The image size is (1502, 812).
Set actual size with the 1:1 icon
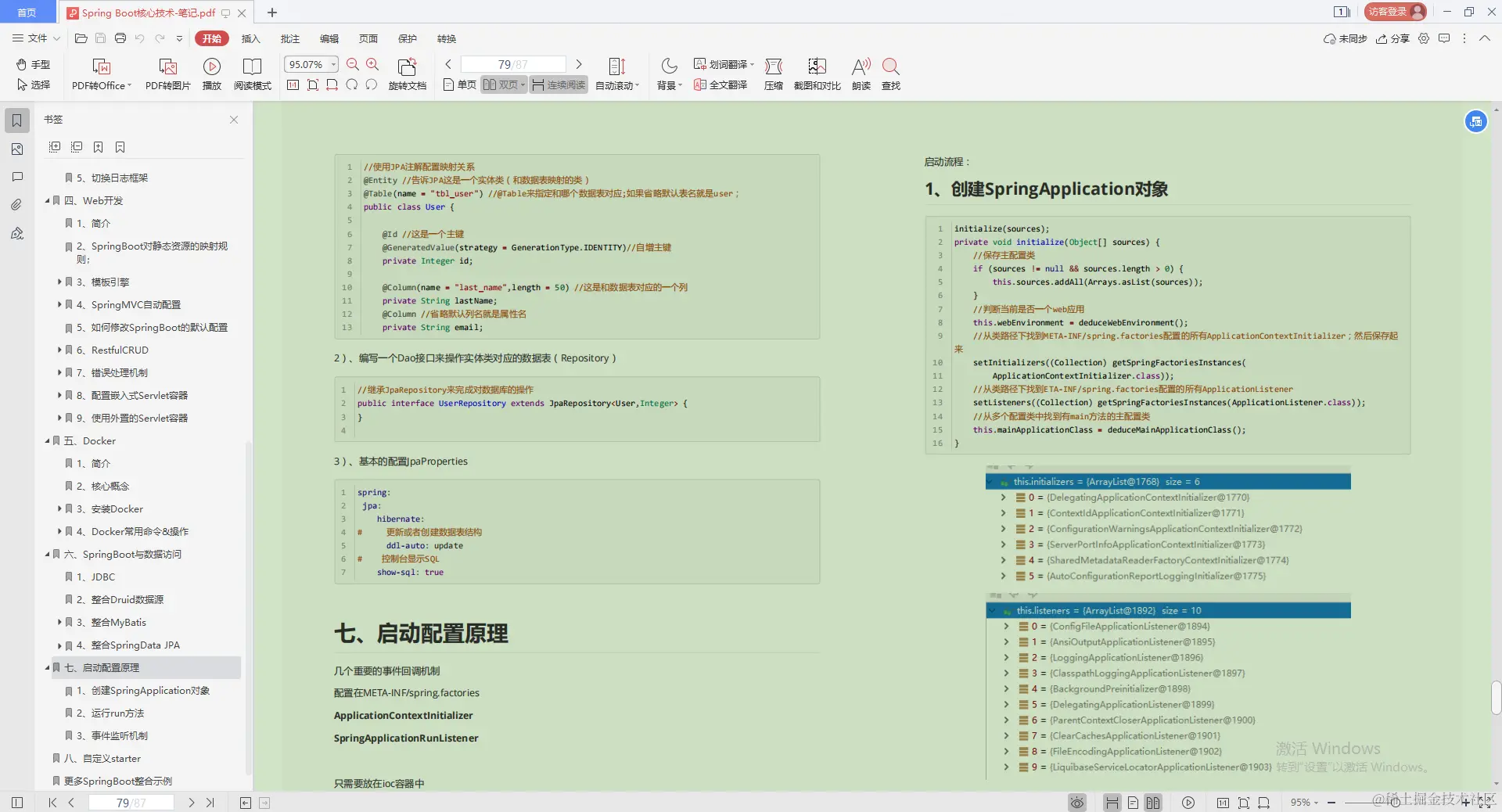[293, 84]
